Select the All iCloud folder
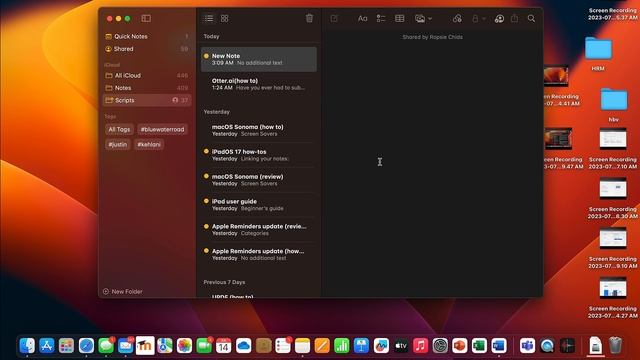Screen dimensions: 640x360 [147, 76]
